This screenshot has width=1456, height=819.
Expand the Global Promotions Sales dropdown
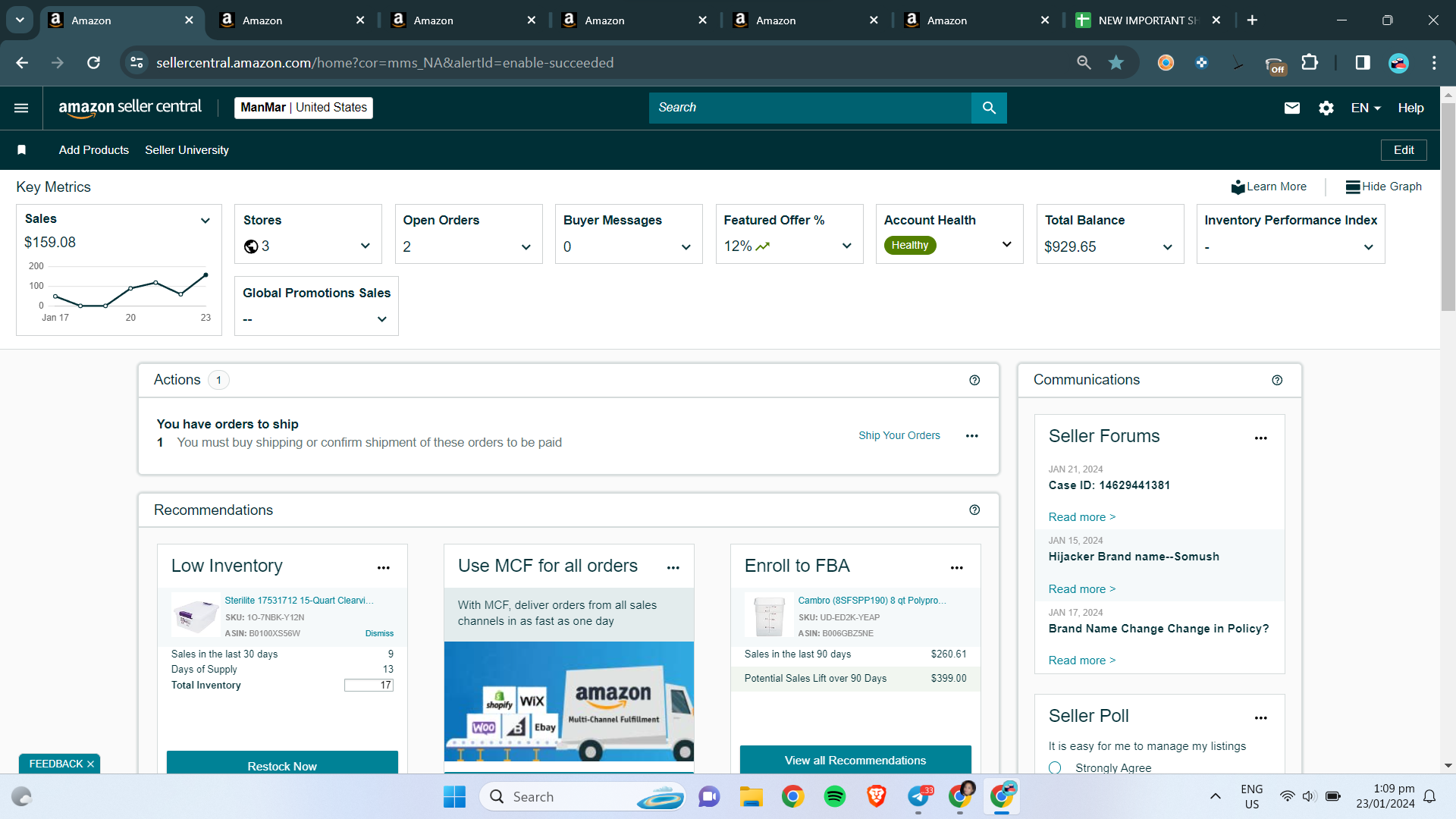[x=381, y=319]
